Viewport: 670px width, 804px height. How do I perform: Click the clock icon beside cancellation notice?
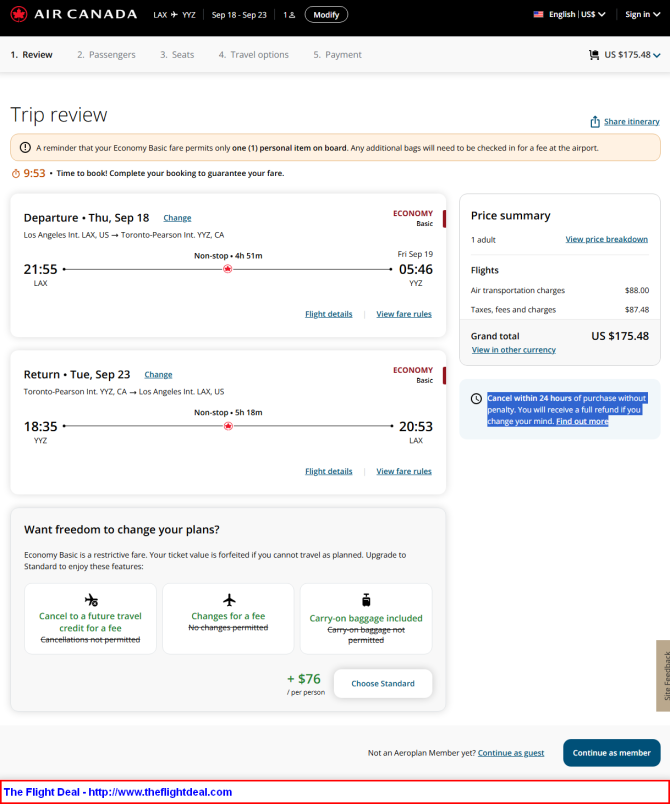click(x=476, y=398)
